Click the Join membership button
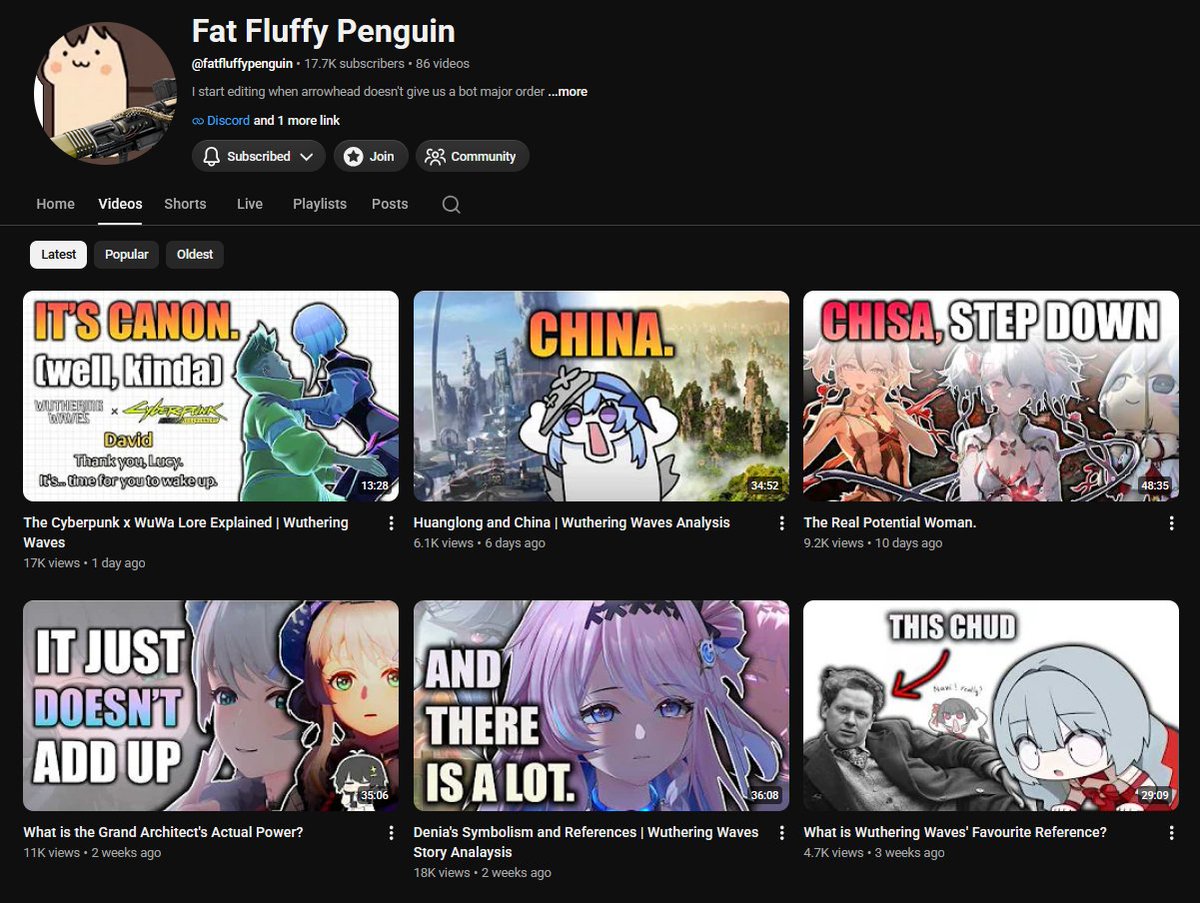The height and width of the screenshot is (903, 1200). 370,156
